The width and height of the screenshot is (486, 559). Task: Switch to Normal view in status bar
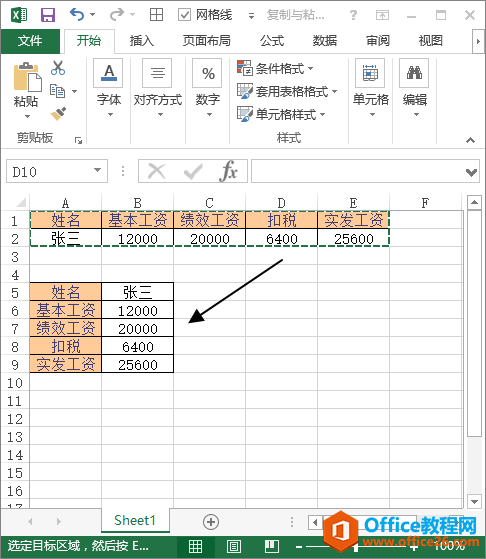(195, 546)
